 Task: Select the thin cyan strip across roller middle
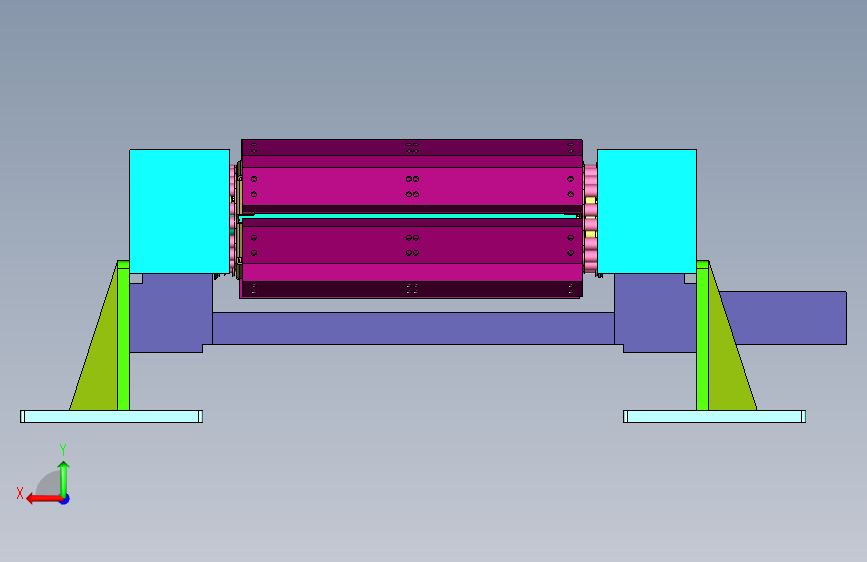tap(409, 216)
